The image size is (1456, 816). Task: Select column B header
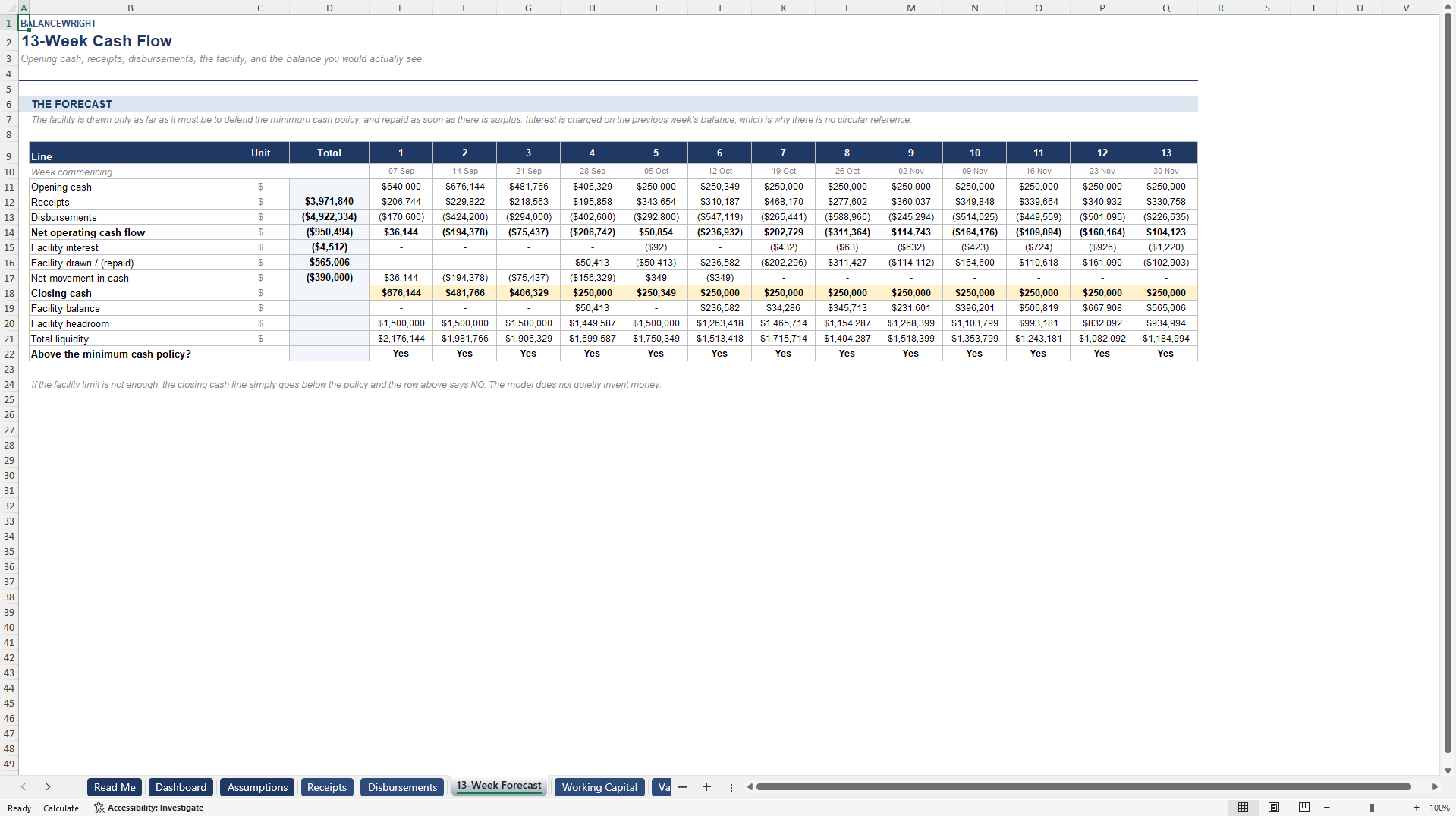pyautogui.click(x=131, y=8)
